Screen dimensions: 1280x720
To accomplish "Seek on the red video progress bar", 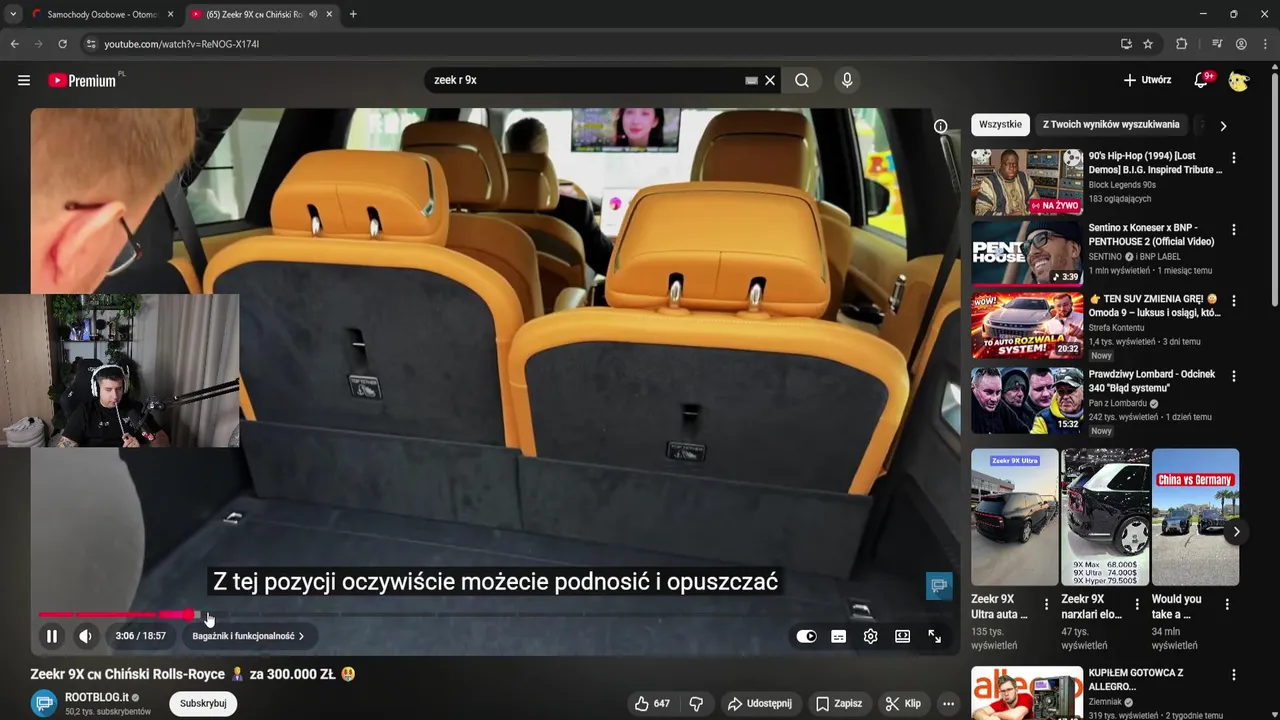I will tap(495, 614).
